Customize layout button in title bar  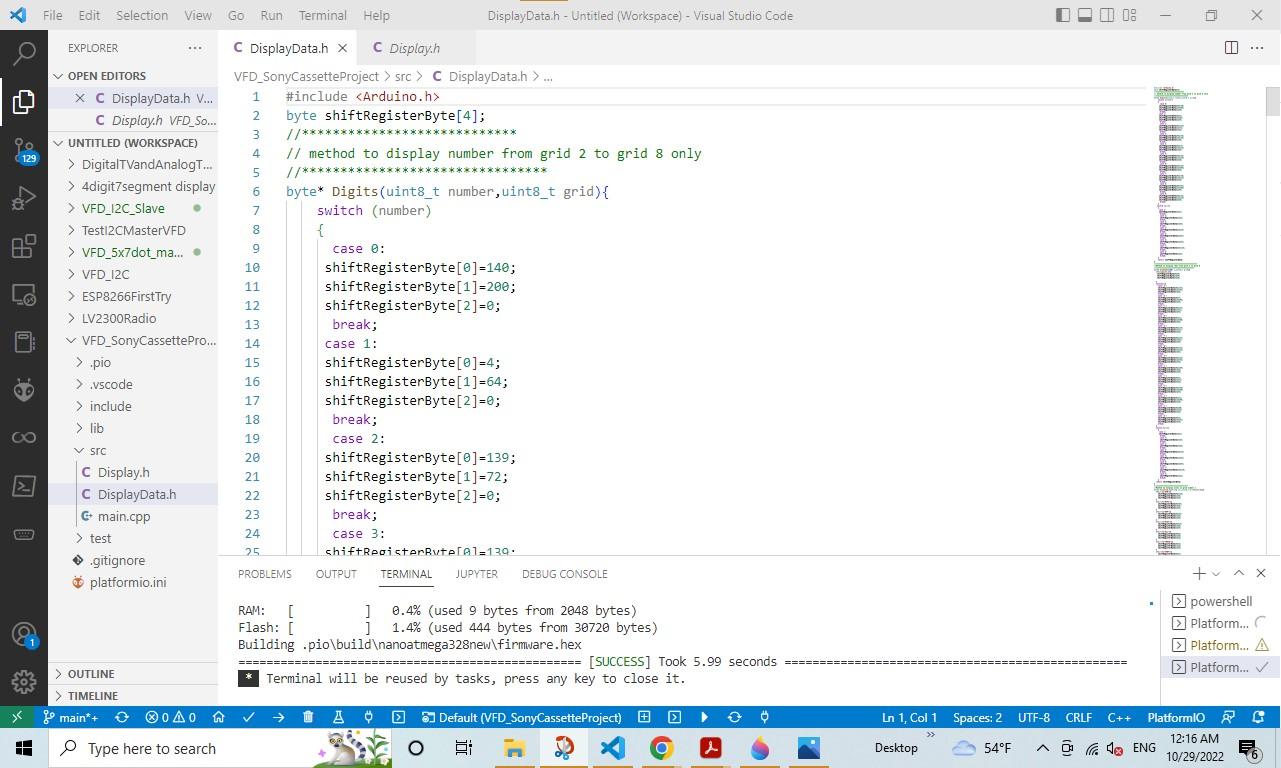pos(1130,15)
